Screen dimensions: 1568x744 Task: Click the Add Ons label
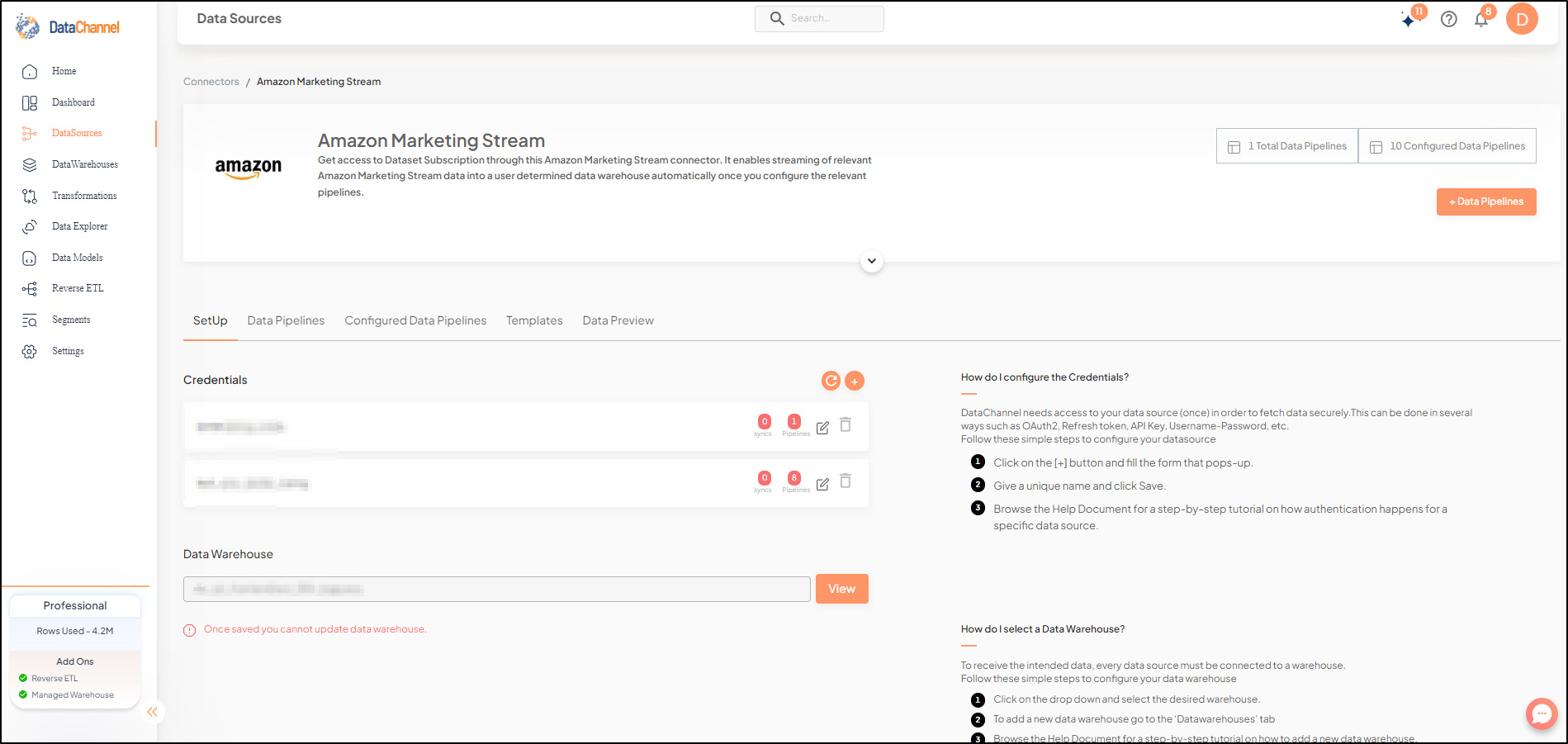75,661
